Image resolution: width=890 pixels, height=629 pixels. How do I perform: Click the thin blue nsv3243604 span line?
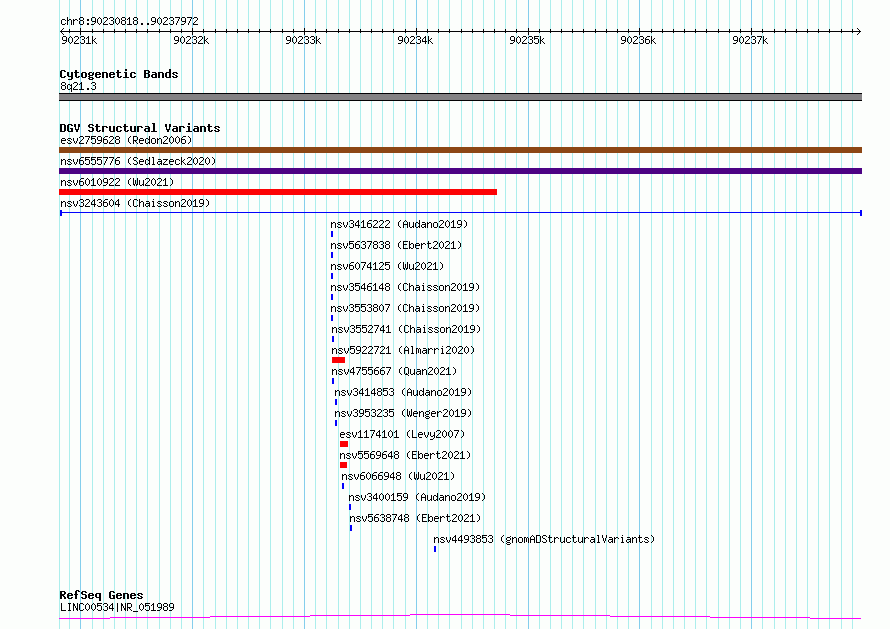(x=460, y=213)
